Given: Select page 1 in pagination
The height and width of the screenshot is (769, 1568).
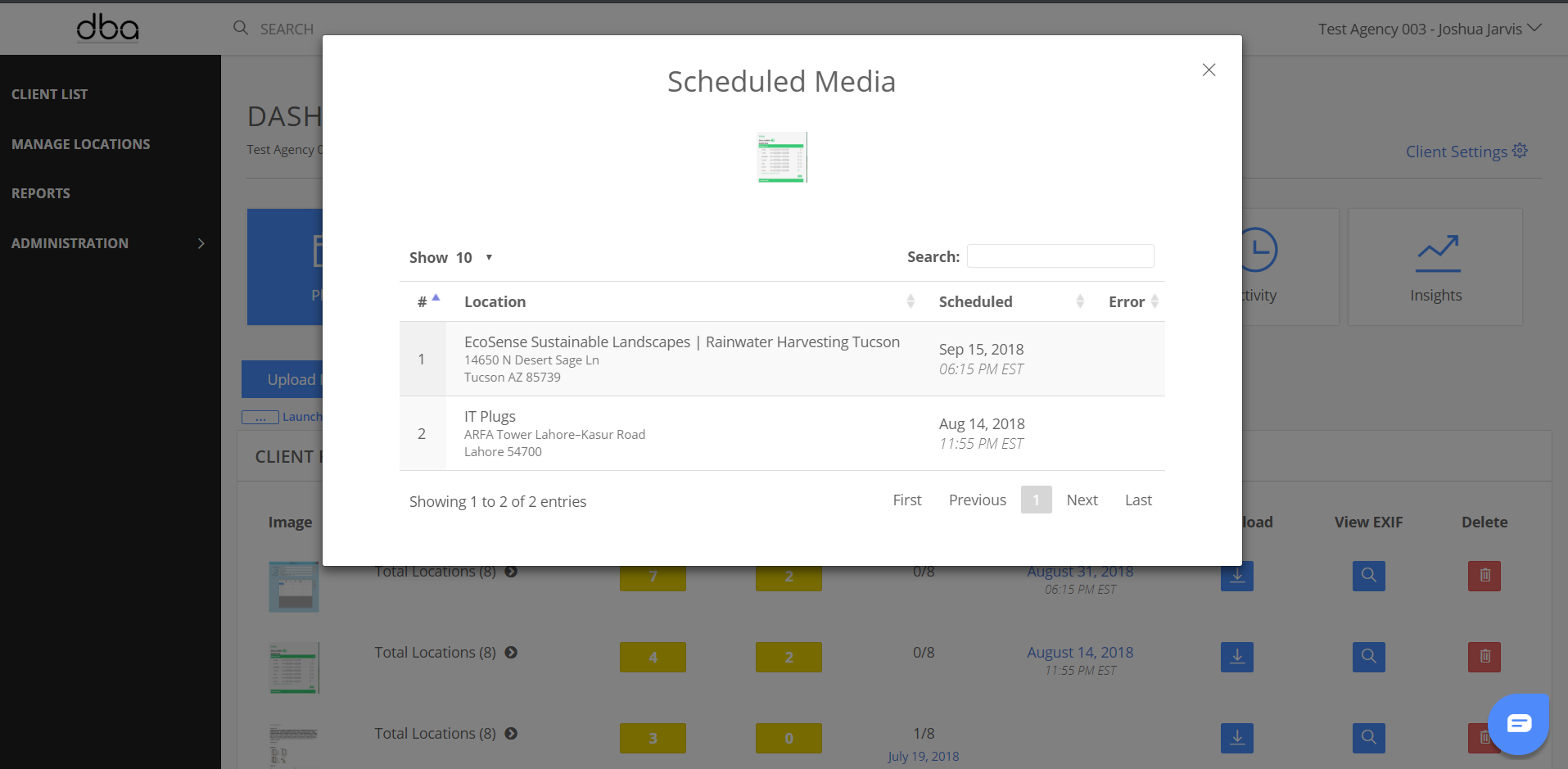Looking at the screenshot, I should [x=1036, y=500].
